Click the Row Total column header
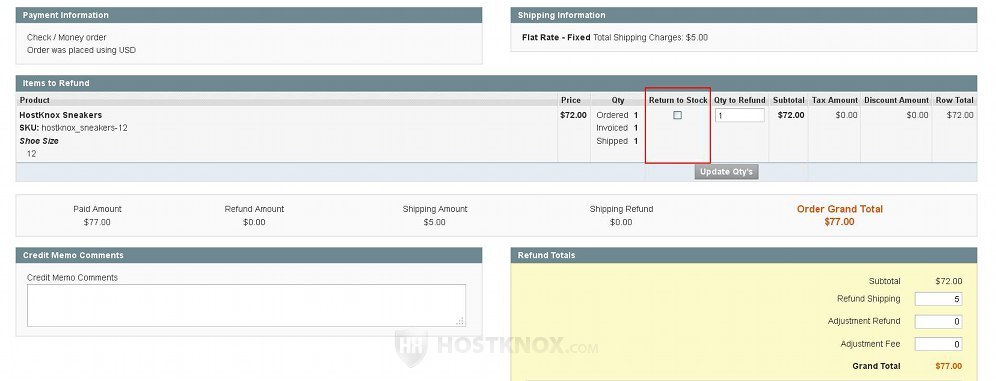 (x=954, y=100)
